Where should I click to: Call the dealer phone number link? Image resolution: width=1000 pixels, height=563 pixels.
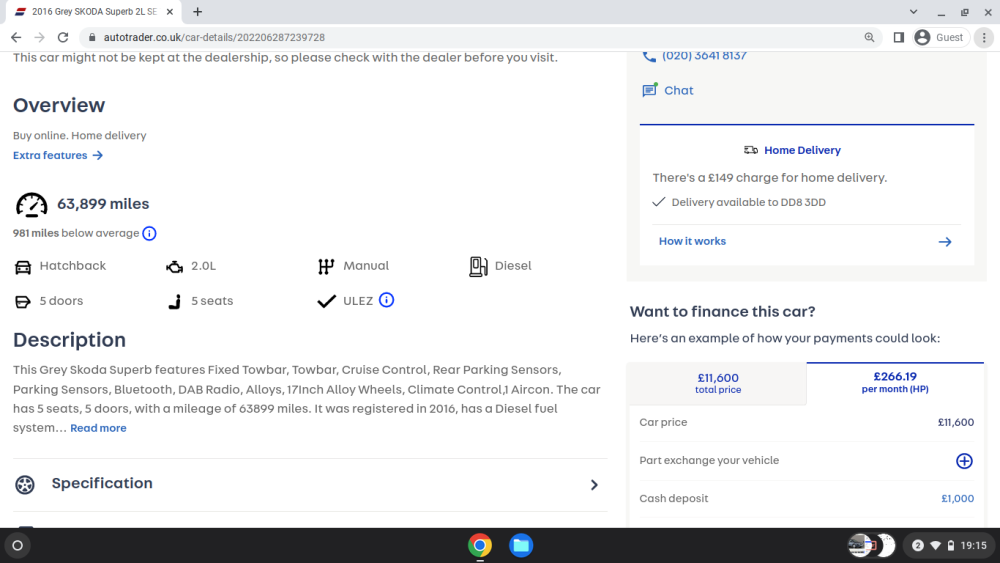tap(704, 55)
